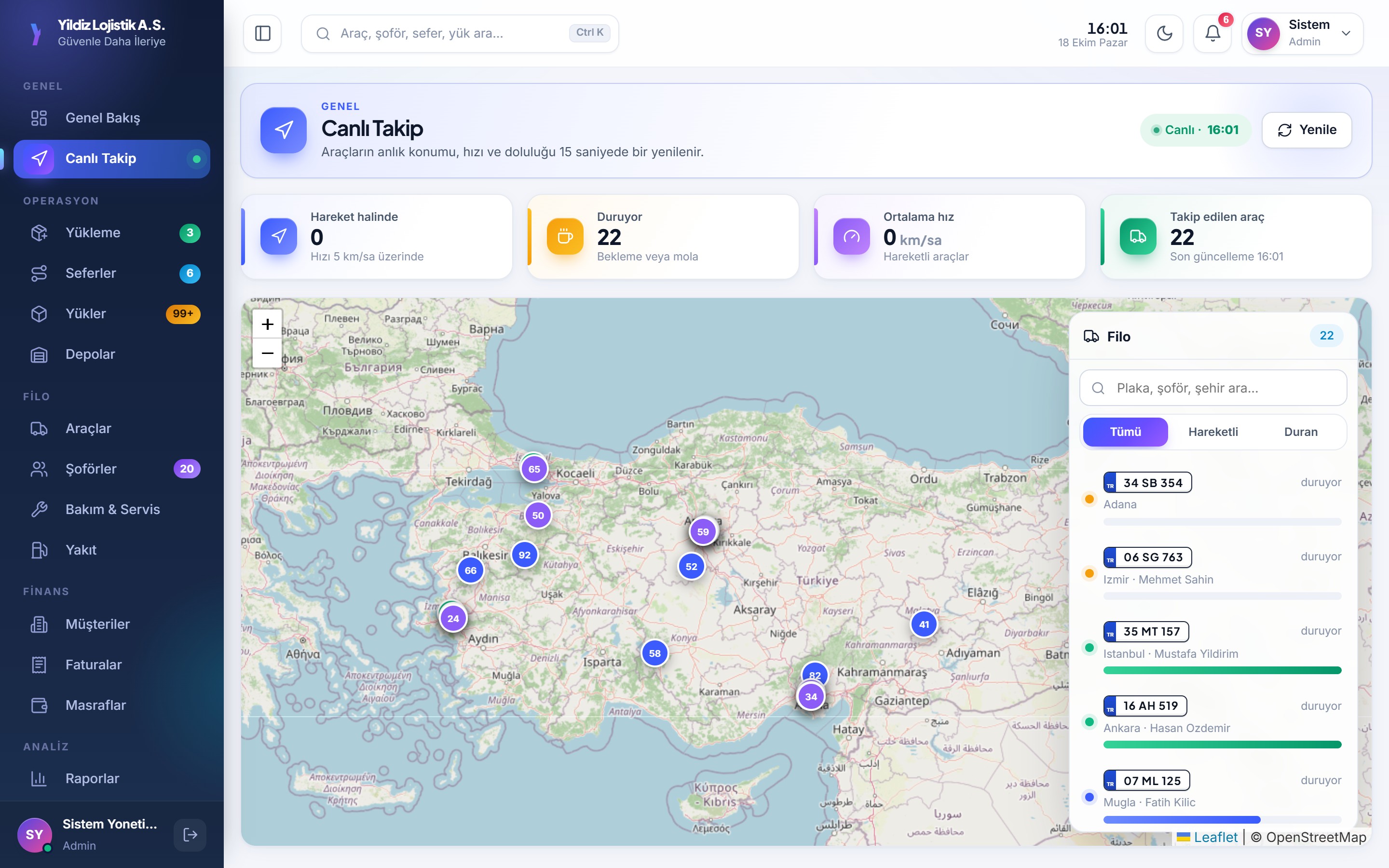Filter fleet by Duran vehicles
Screen dimensions: 1389x868
tap(1301, 432)
